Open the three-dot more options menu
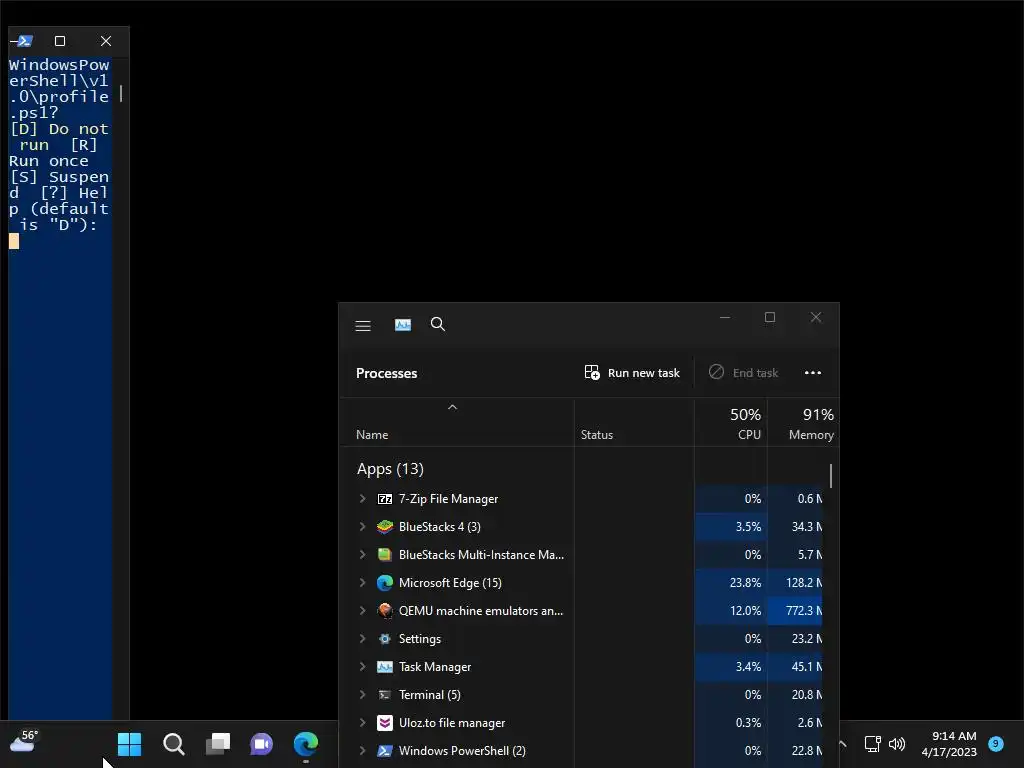Viewport: 1024px width, 768px height. 812,373
